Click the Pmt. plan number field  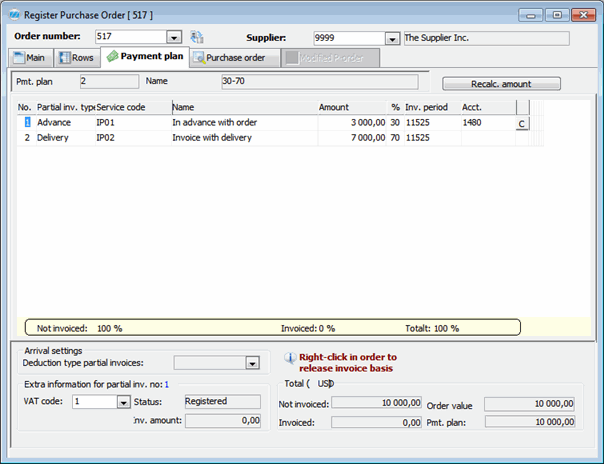click(x=108, y=80)
